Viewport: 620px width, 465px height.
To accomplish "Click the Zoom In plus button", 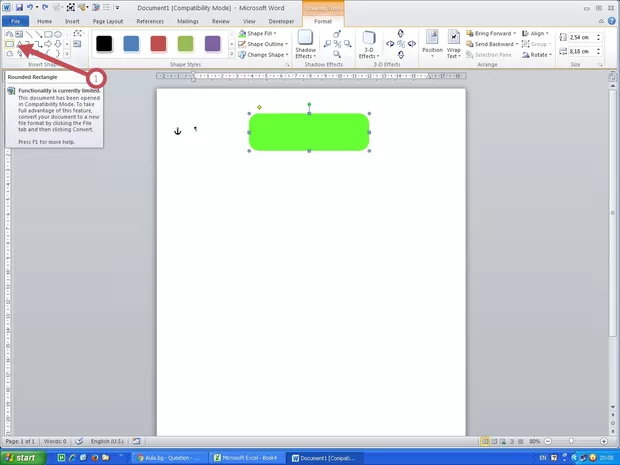I will 604,441.
